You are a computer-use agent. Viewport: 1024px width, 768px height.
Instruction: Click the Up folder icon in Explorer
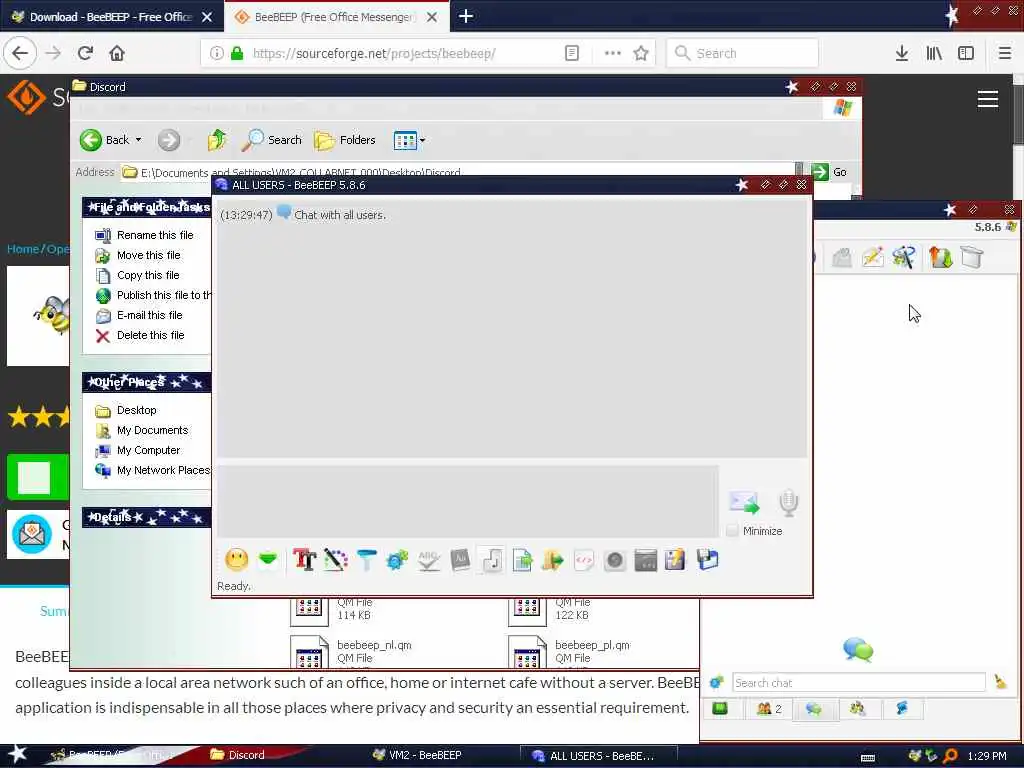click(217, 140)
